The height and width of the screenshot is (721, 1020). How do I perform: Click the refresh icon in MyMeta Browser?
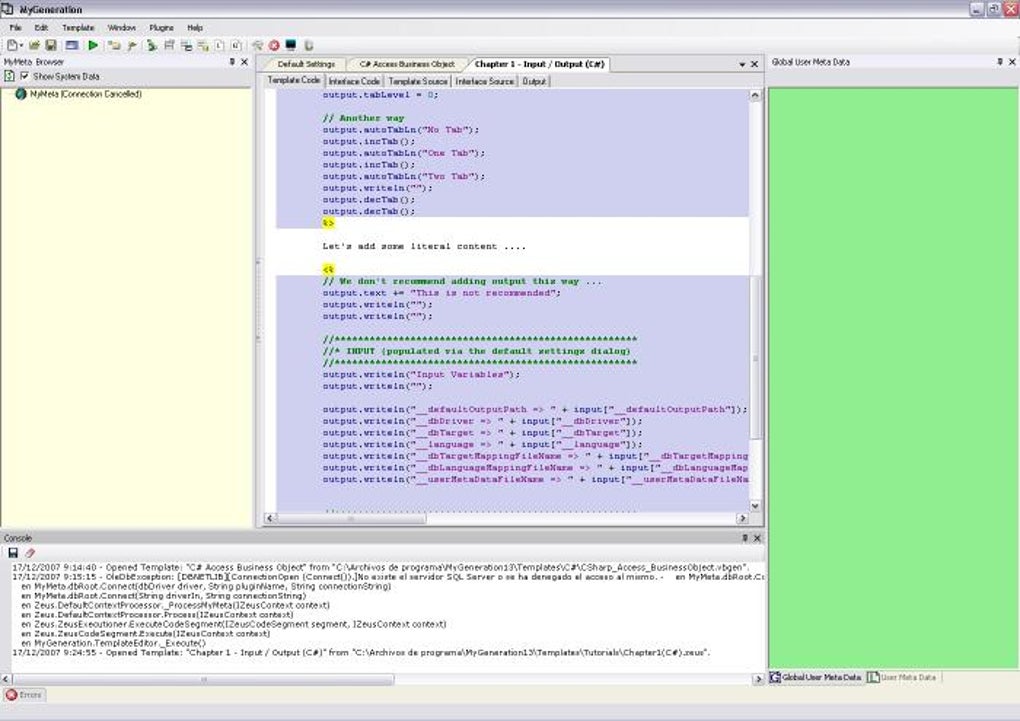tap(10, 76)
